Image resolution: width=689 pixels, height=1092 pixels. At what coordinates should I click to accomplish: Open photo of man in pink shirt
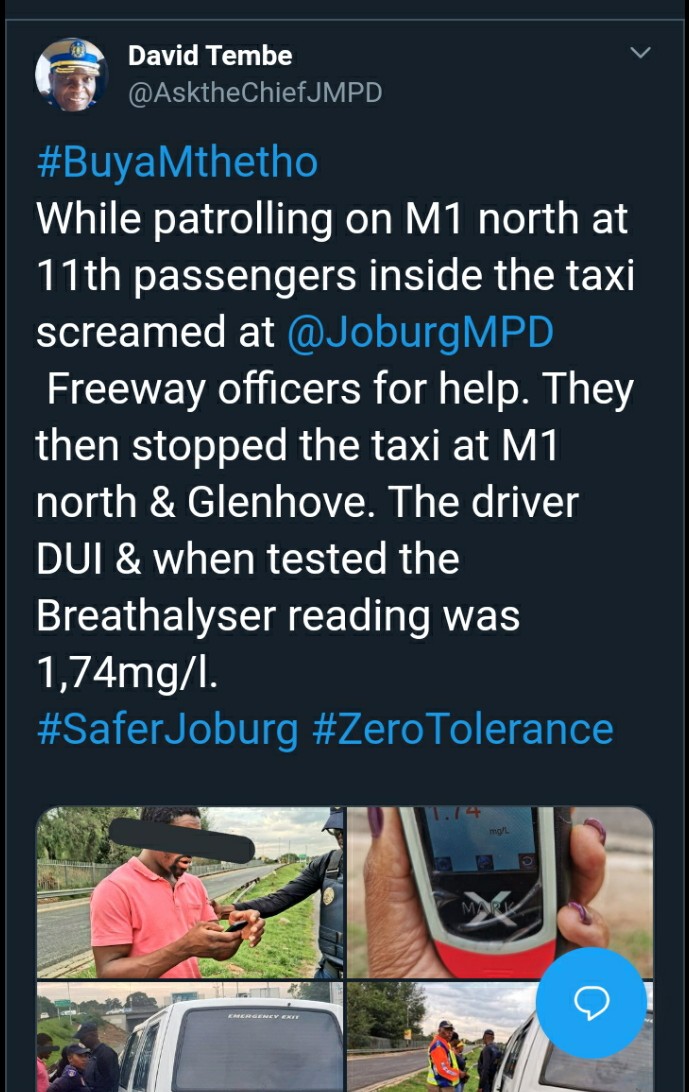click(189, 893)
